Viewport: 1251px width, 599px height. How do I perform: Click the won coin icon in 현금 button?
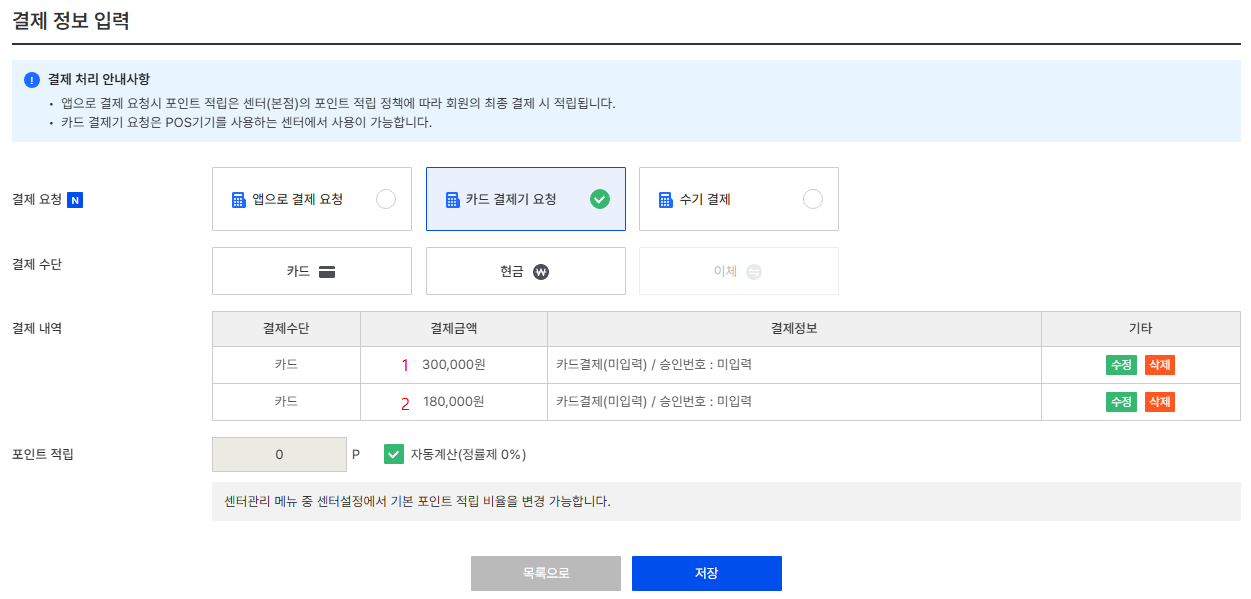pos(541,271)
